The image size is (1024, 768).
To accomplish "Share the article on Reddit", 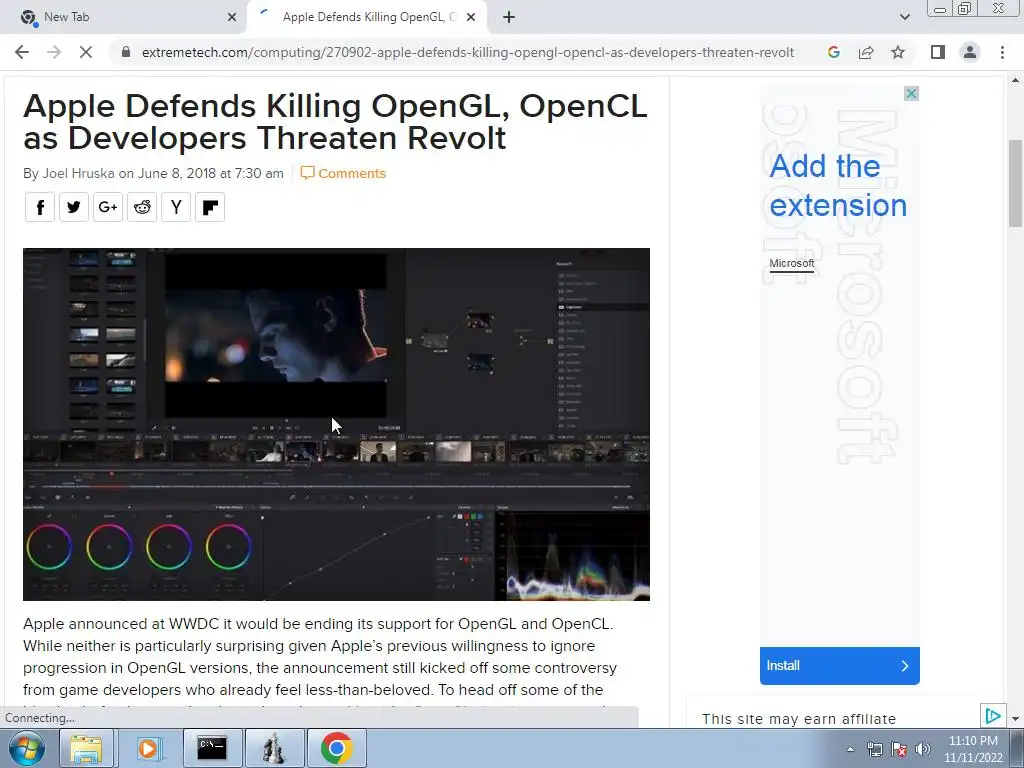I will coord(142,208).
